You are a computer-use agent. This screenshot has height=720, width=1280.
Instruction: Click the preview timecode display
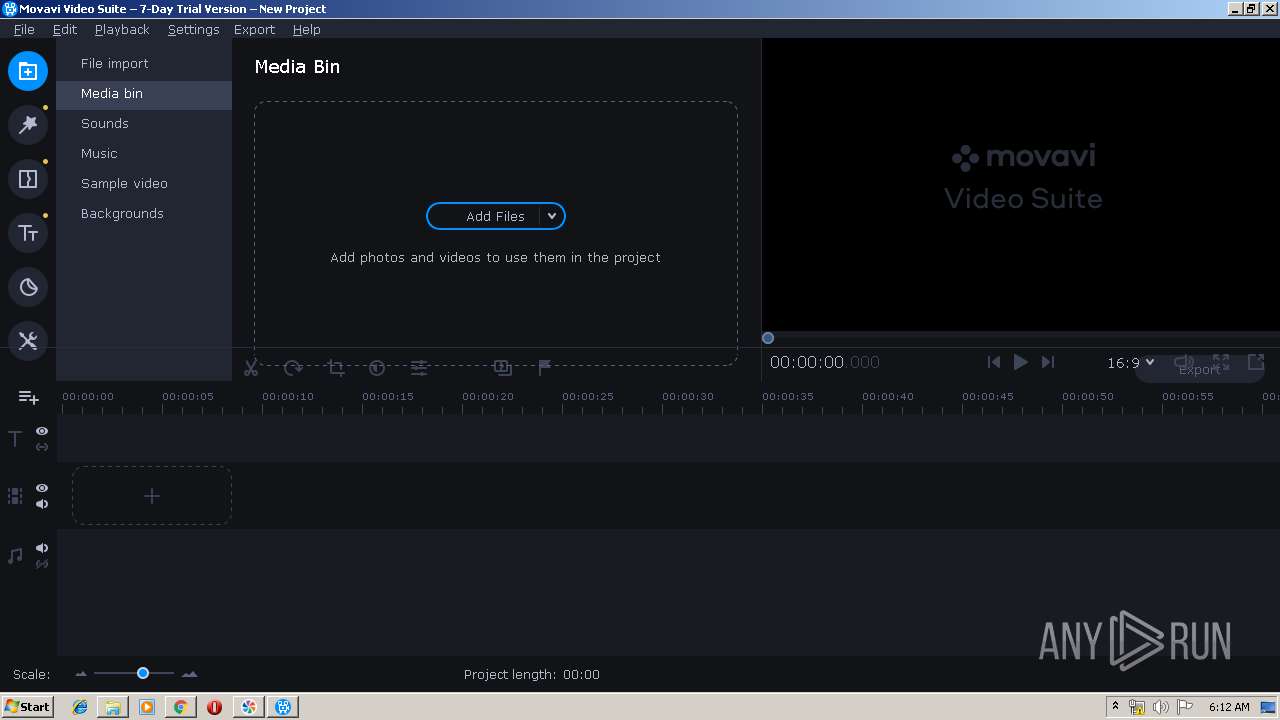825,362
